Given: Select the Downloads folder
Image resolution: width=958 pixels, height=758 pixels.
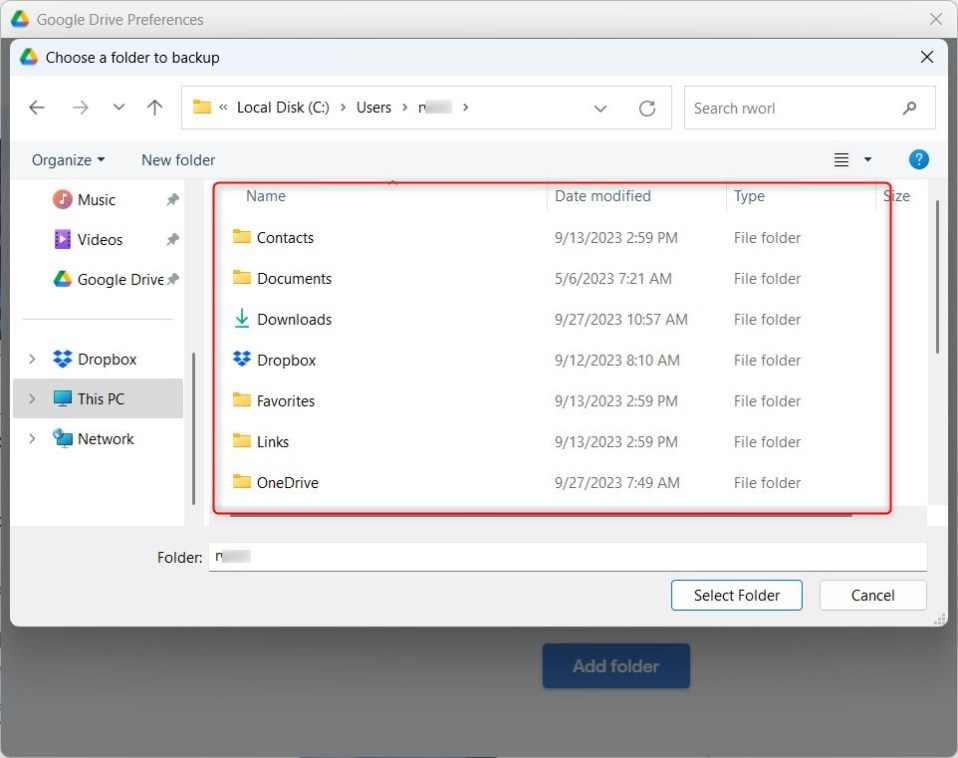Looking at the screenshot, I should point(294,319).
